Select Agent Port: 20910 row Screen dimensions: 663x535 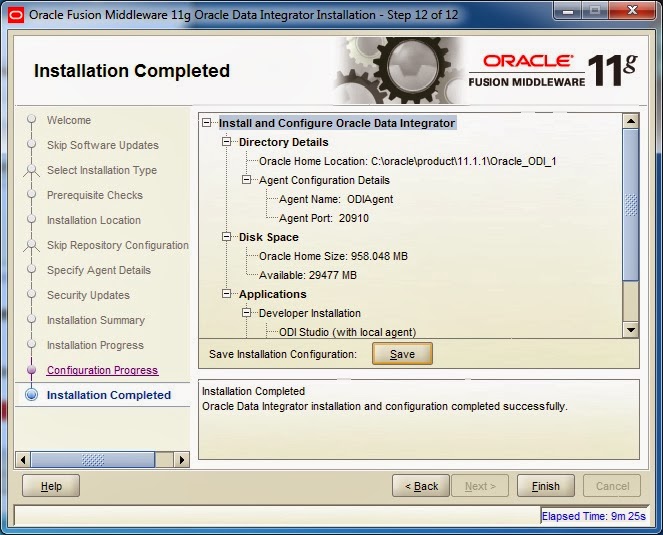[x=324, y=218]
